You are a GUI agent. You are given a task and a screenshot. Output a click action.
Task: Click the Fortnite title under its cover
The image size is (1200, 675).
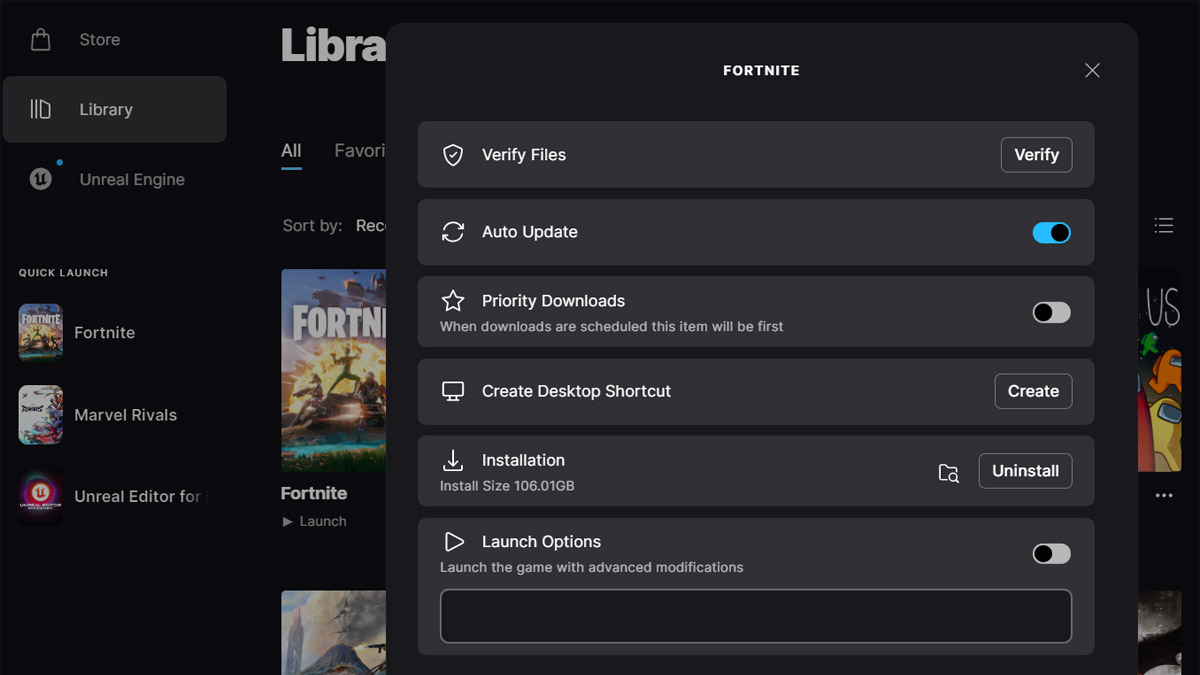314,493
